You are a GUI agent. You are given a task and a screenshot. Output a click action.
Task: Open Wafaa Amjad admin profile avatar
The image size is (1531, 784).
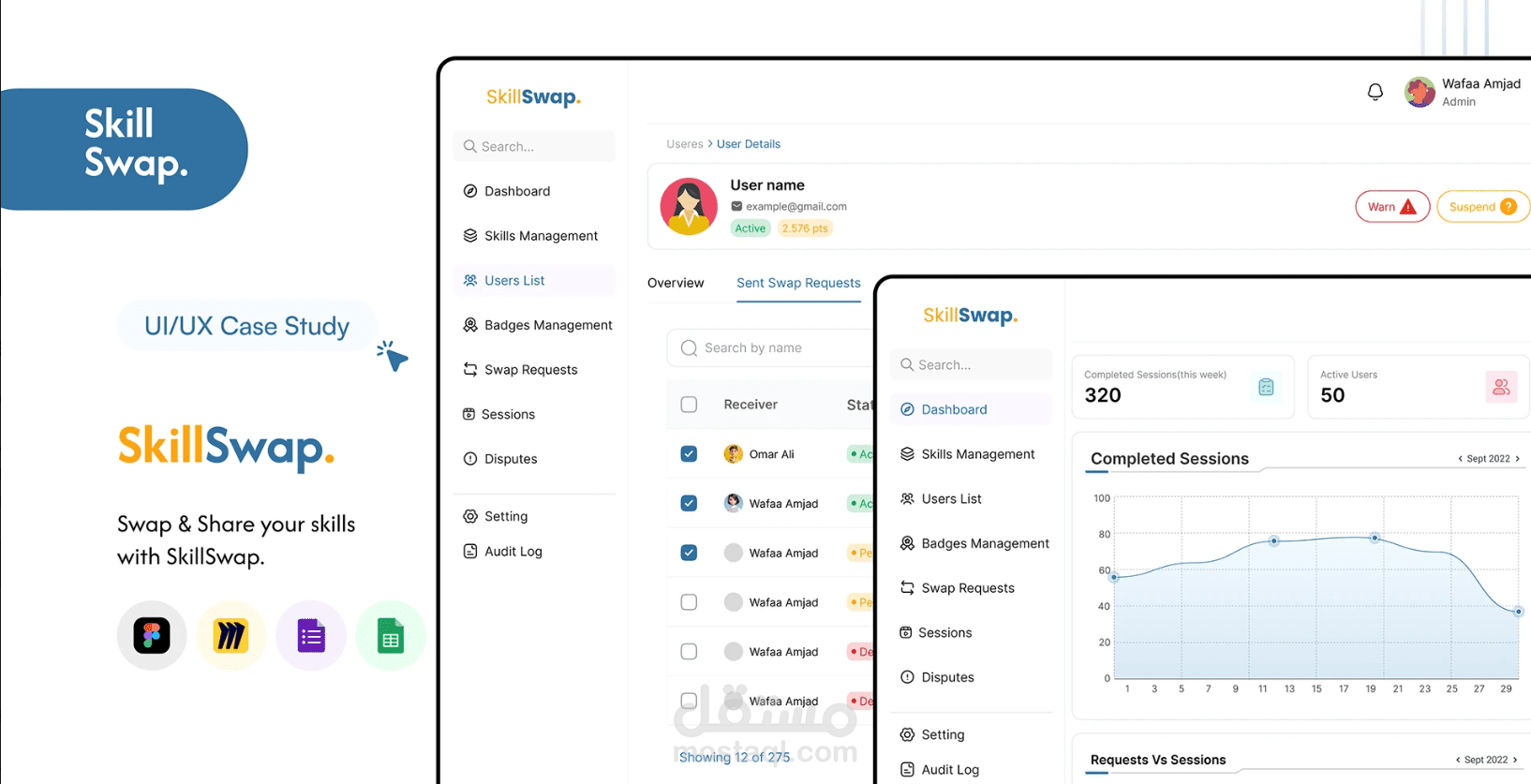pos(1420,92)
